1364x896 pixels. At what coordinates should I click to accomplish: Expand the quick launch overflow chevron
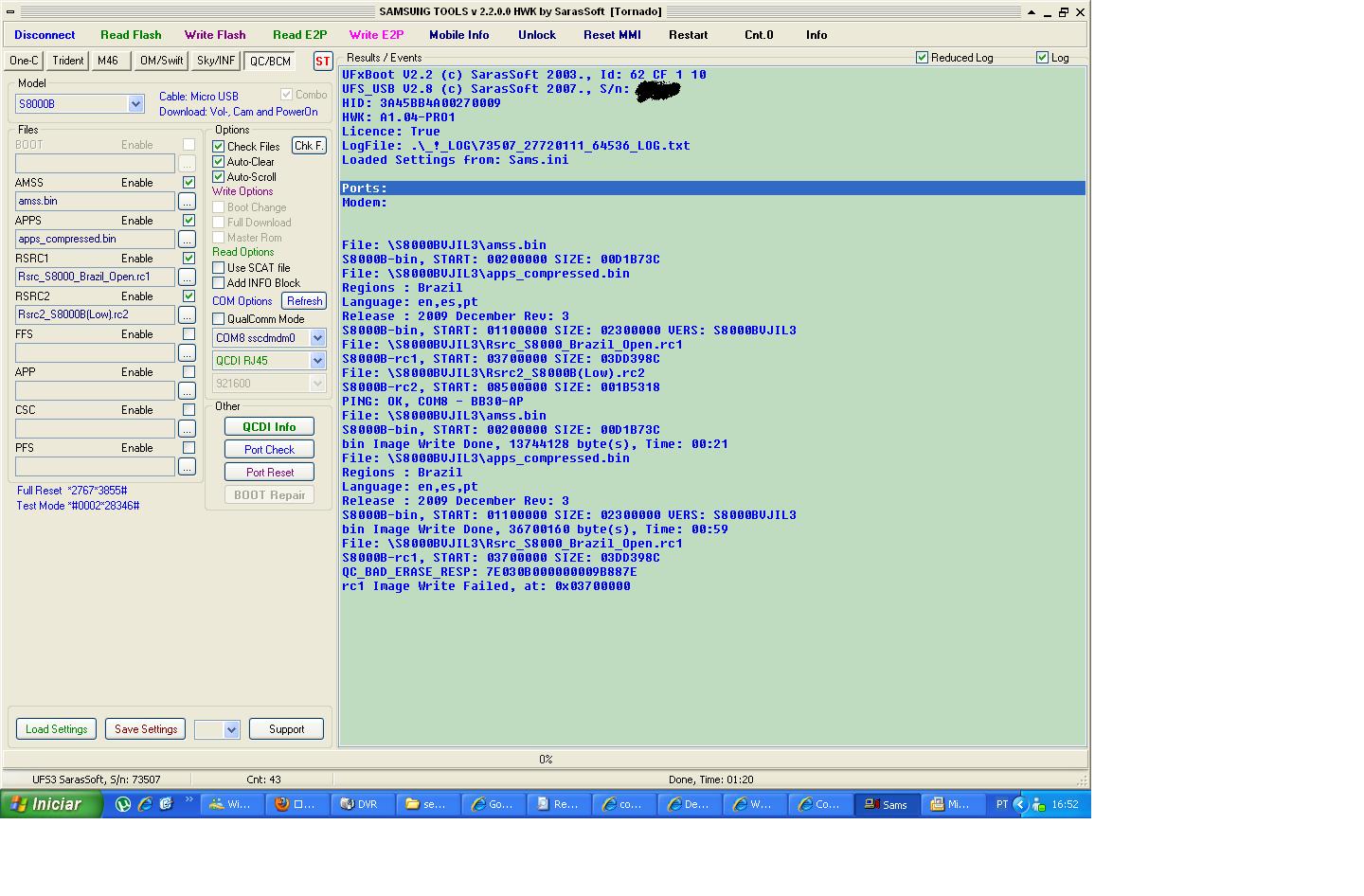pos(188,800)
